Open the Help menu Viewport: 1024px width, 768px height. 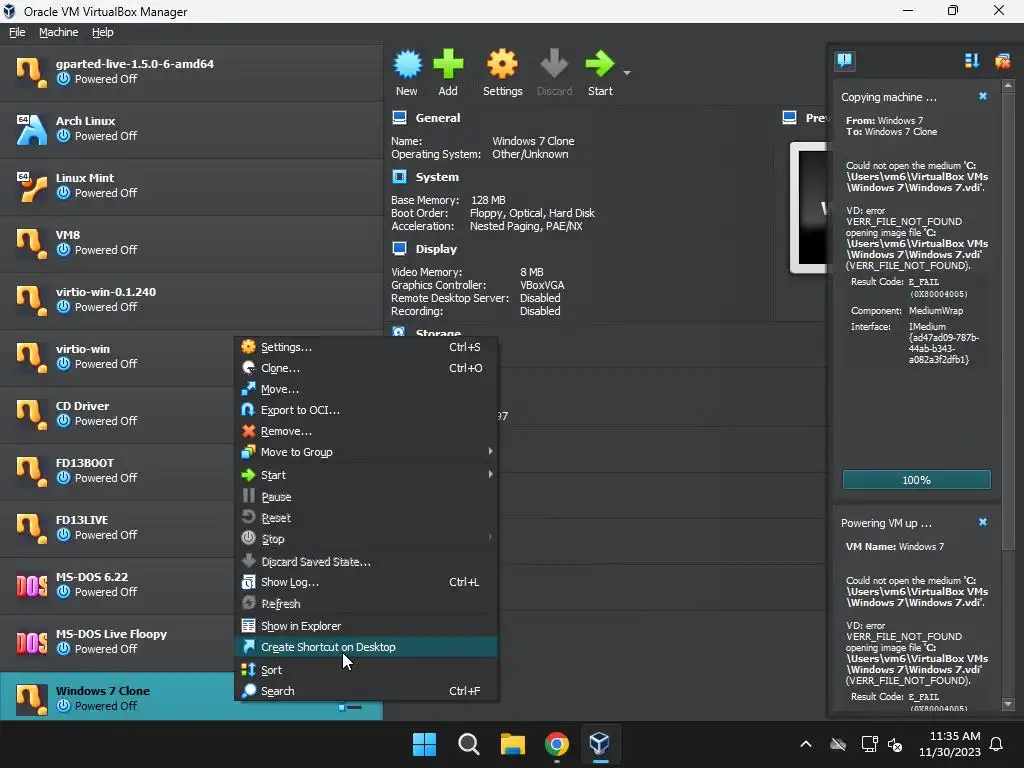tap(103, 32)
